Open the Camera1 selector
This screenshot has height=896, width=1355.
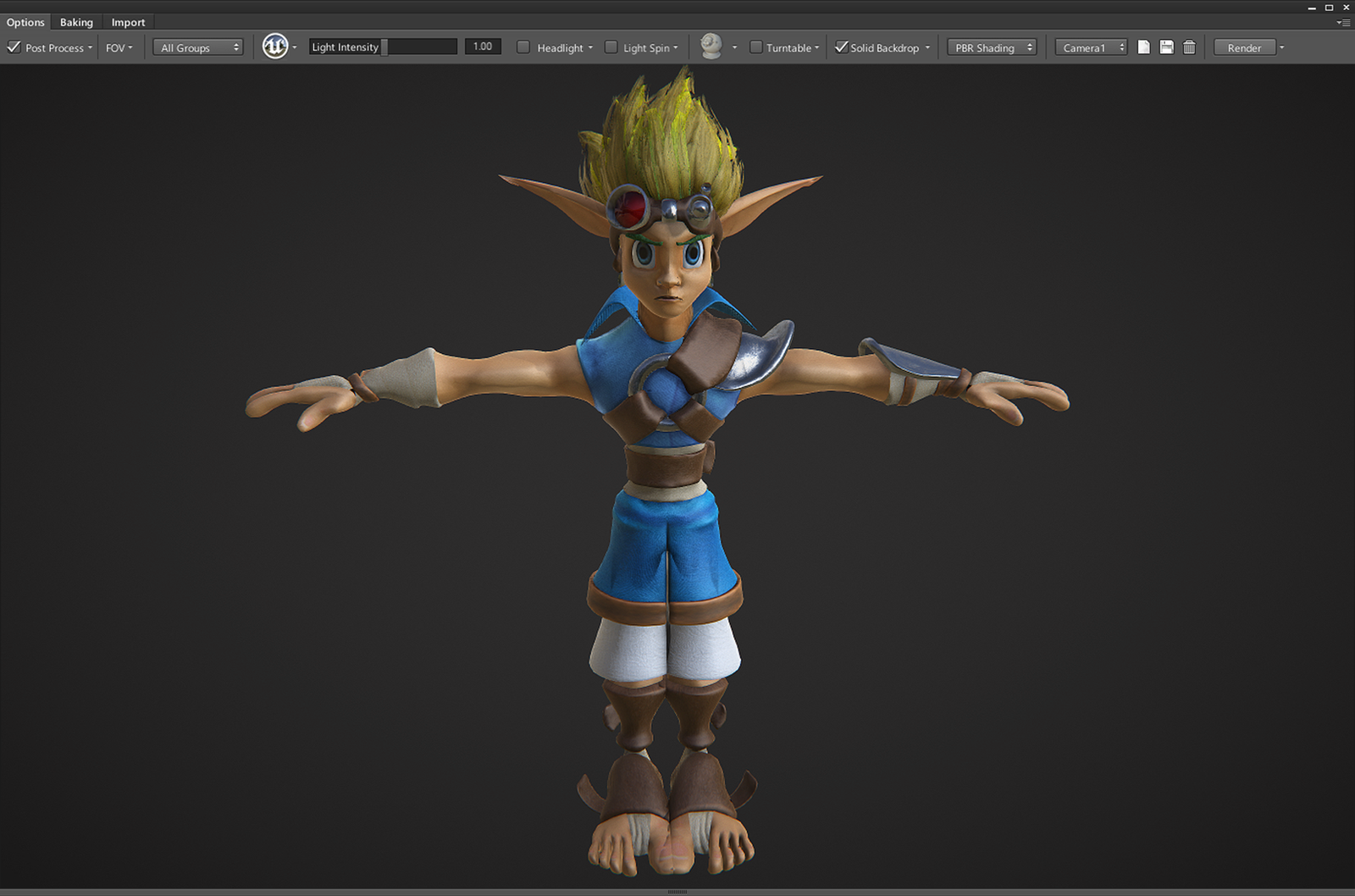tap(1091, 47)
